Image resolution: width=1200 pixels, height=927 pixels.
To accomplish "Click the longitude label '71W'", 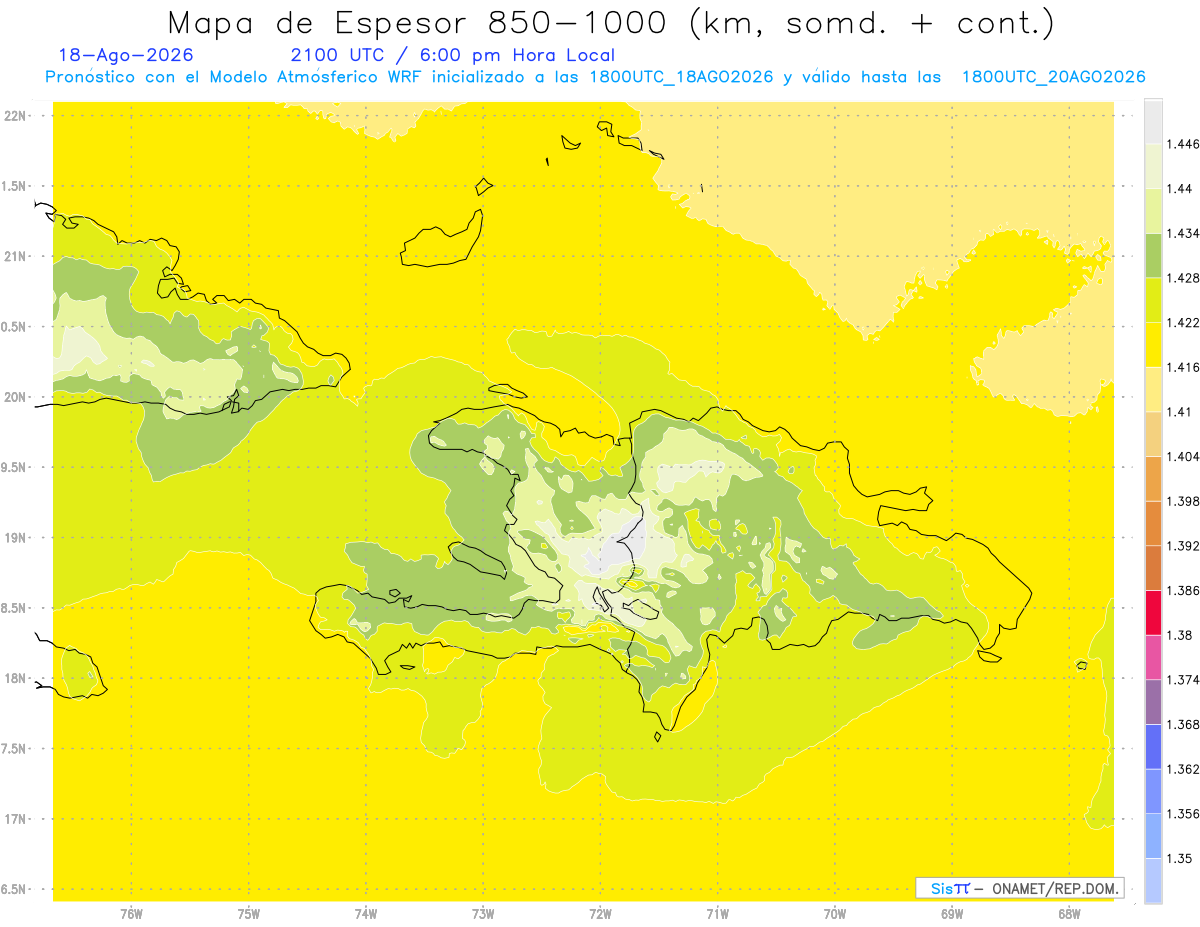I will pos(717,914).
